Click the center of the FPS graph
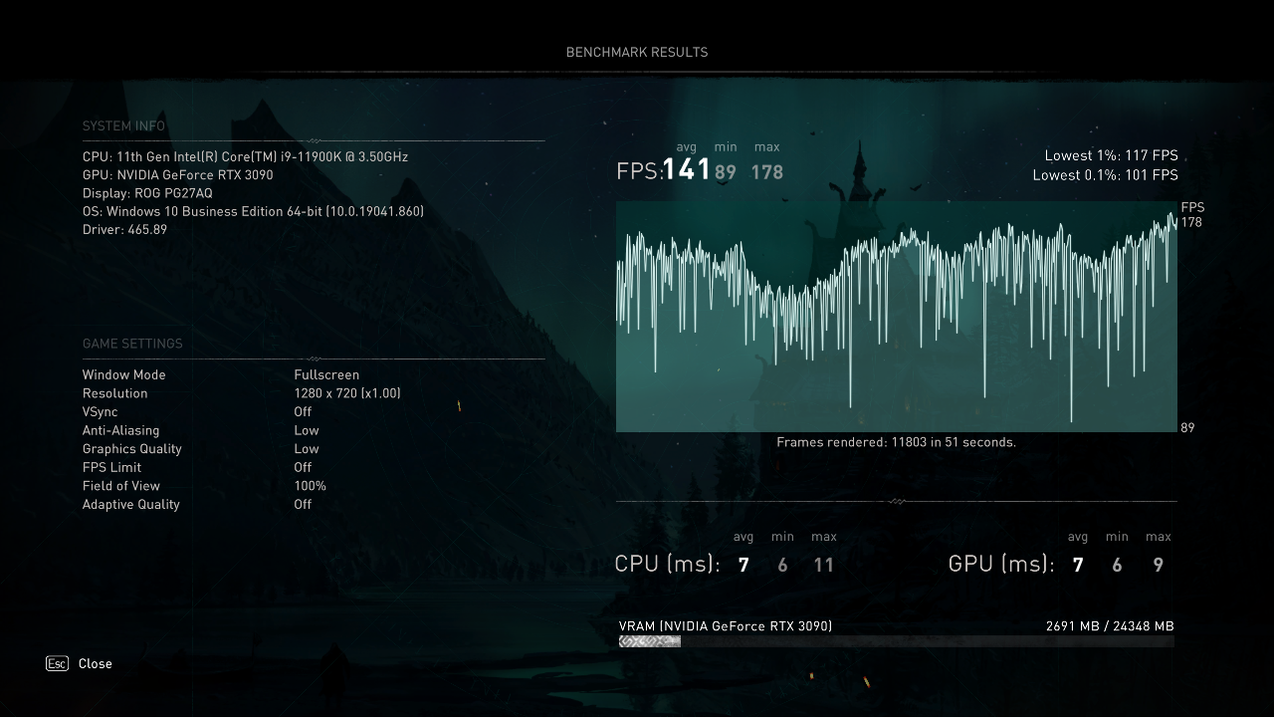The height and width of the screenshot is (720, 1274). click(896, 317)
